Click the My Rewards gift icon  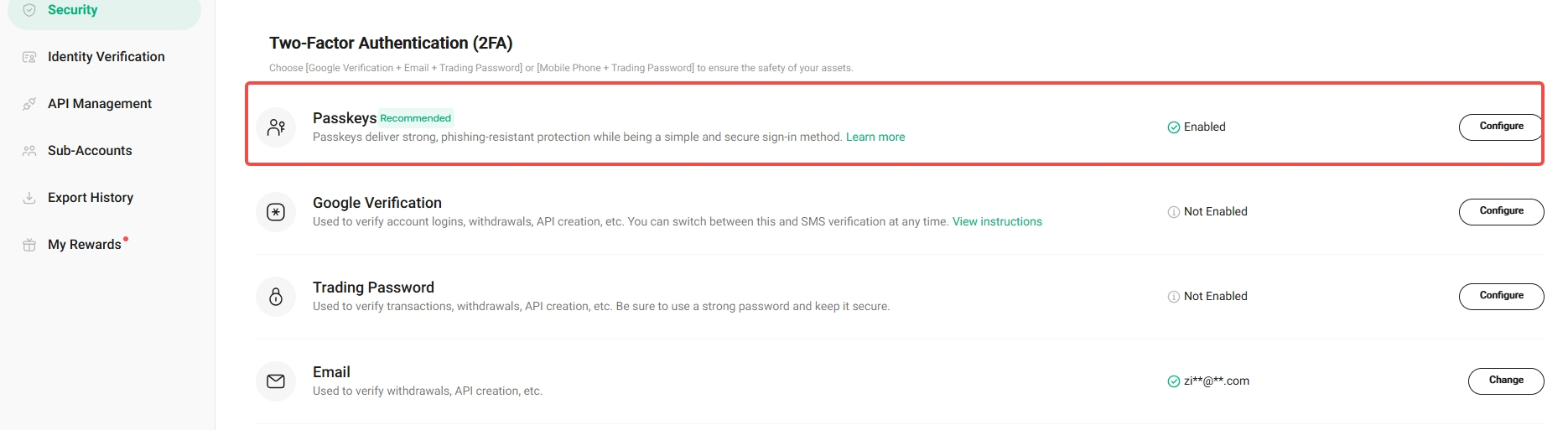point(29,245)
